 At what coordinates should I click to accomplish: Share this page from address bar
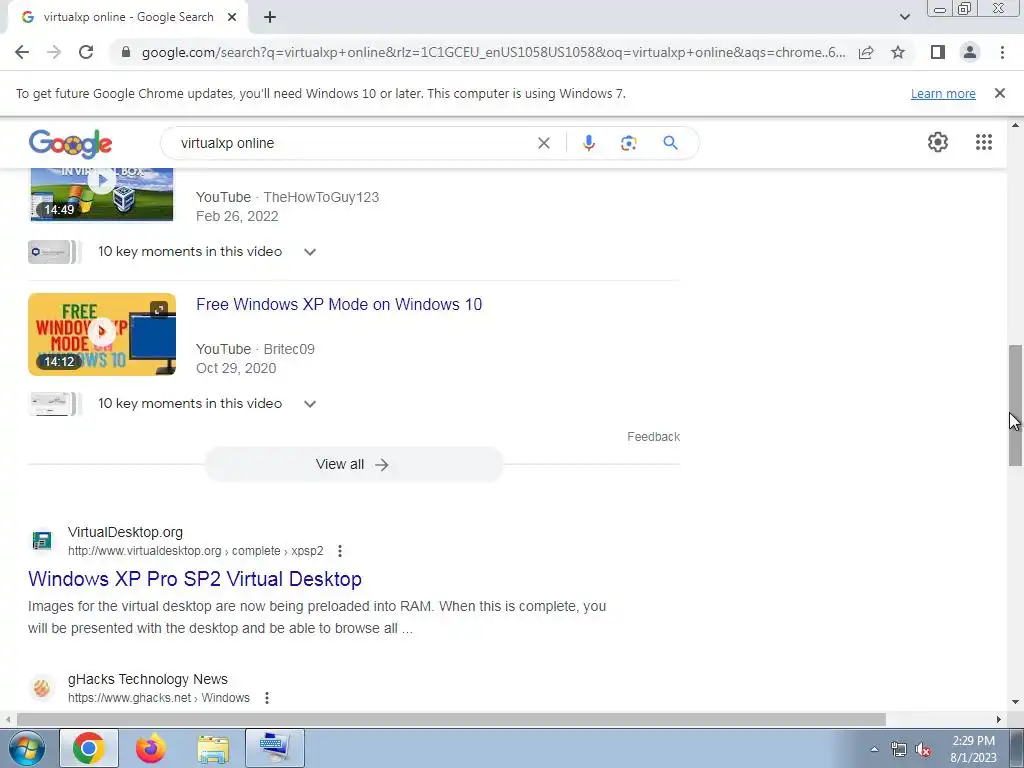(866, 52)
